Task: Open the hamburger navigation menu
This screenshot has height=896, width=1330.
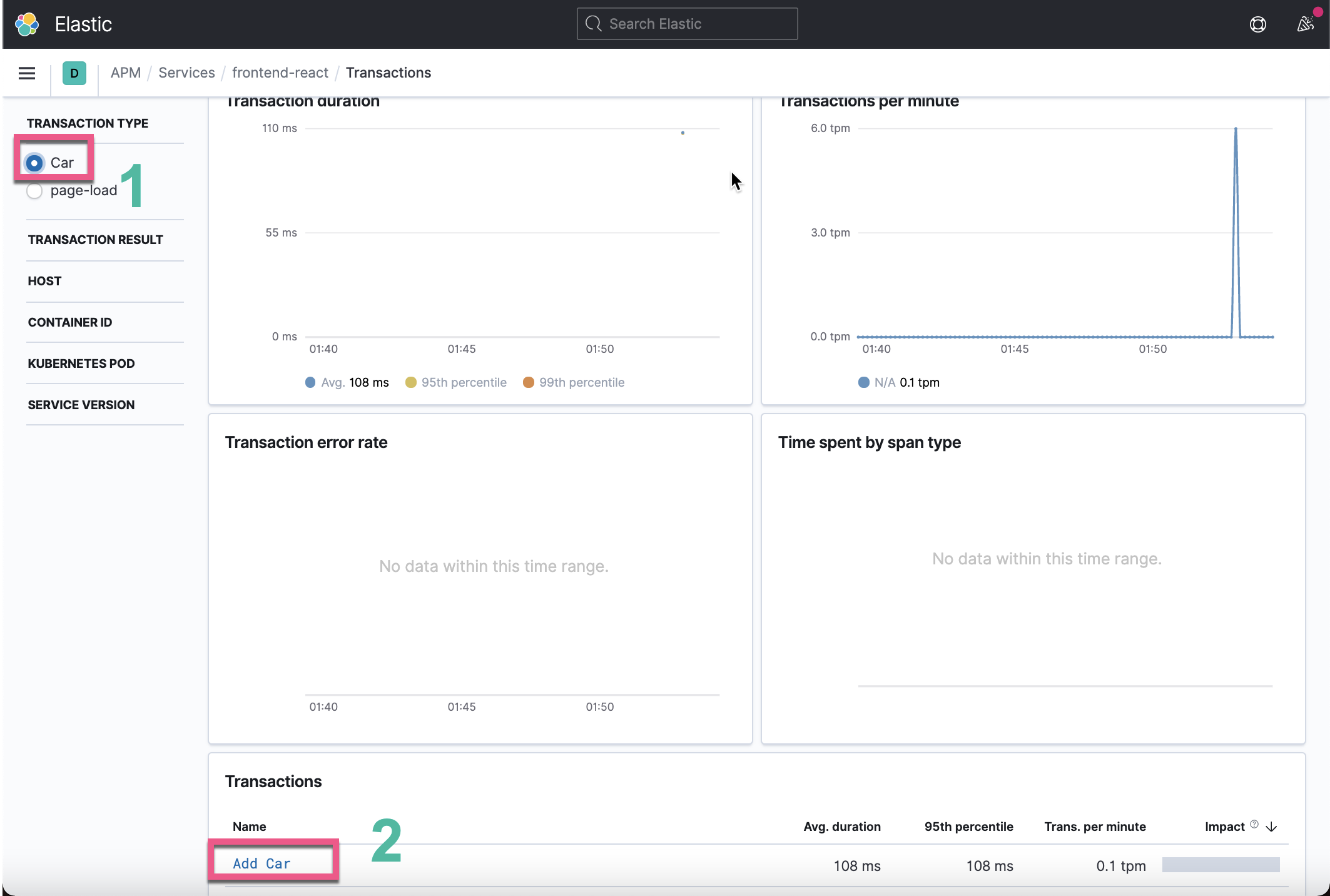Action: click(26, 73)
